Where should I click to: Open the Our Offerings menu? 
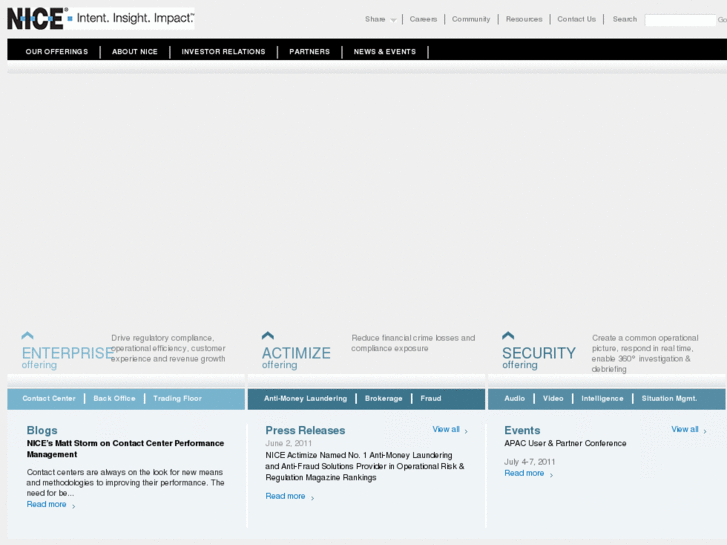(x=57, y=51)
